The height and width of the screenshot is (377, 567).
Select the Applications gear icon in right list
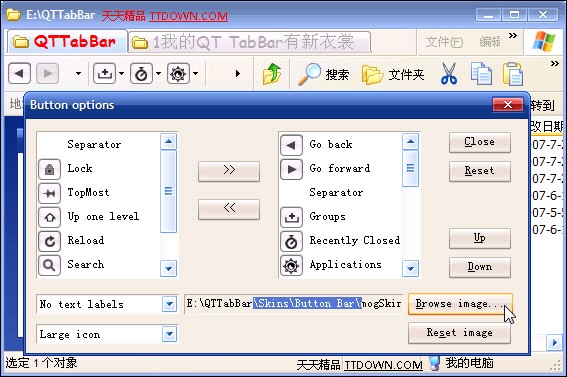[291, 265]
